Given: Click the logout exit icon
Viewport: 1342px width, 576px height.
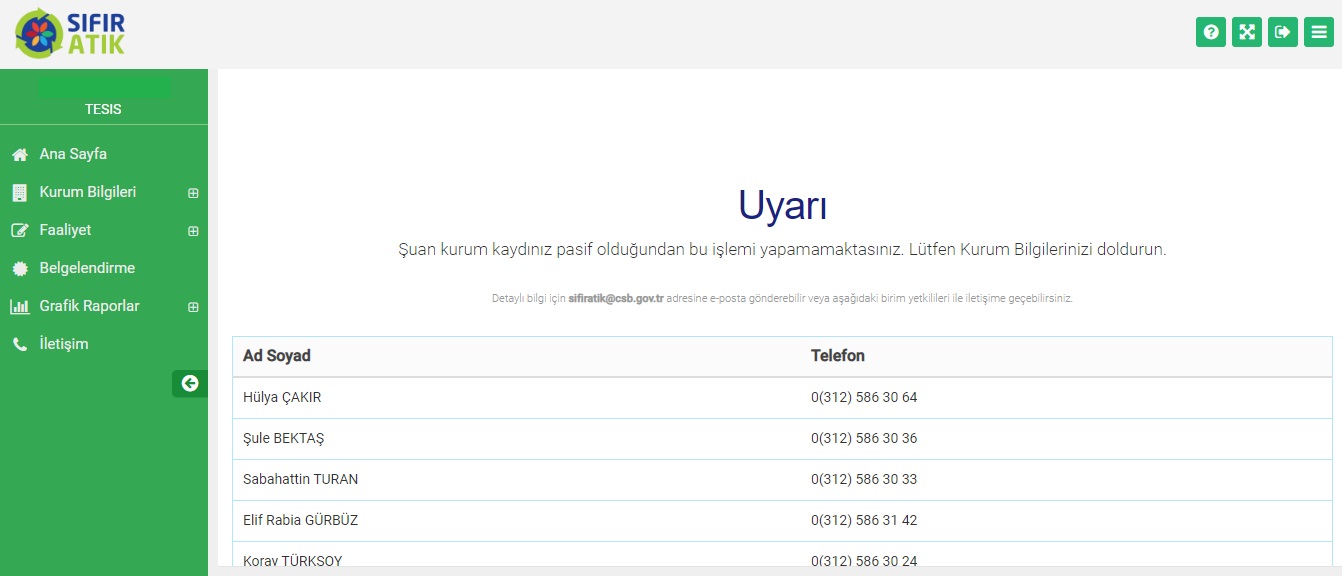Looking at the screenshot, I should point(1283,32).
